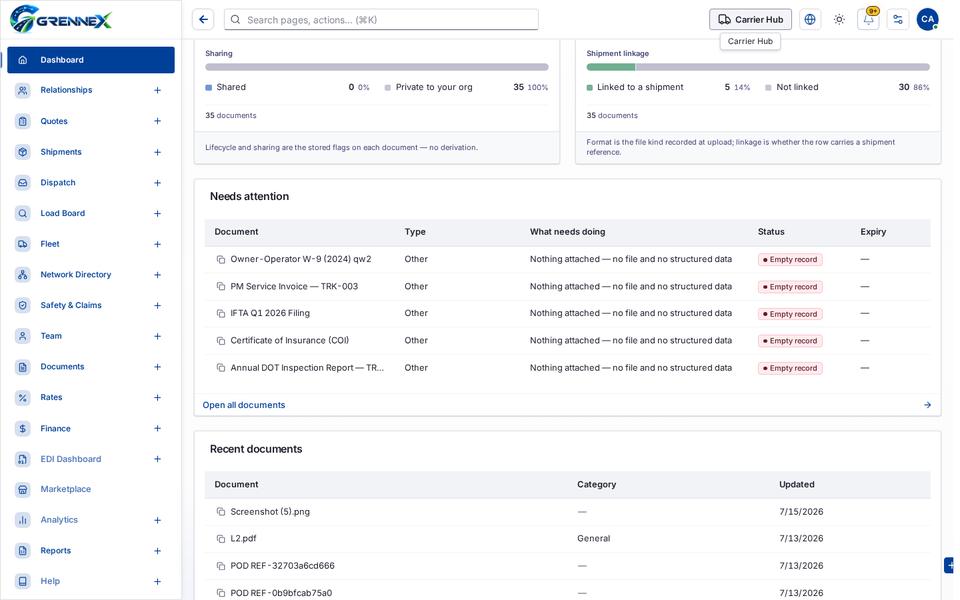
Task: Click the Marketplace sidebar icon
Action: [x=23, y=489]
